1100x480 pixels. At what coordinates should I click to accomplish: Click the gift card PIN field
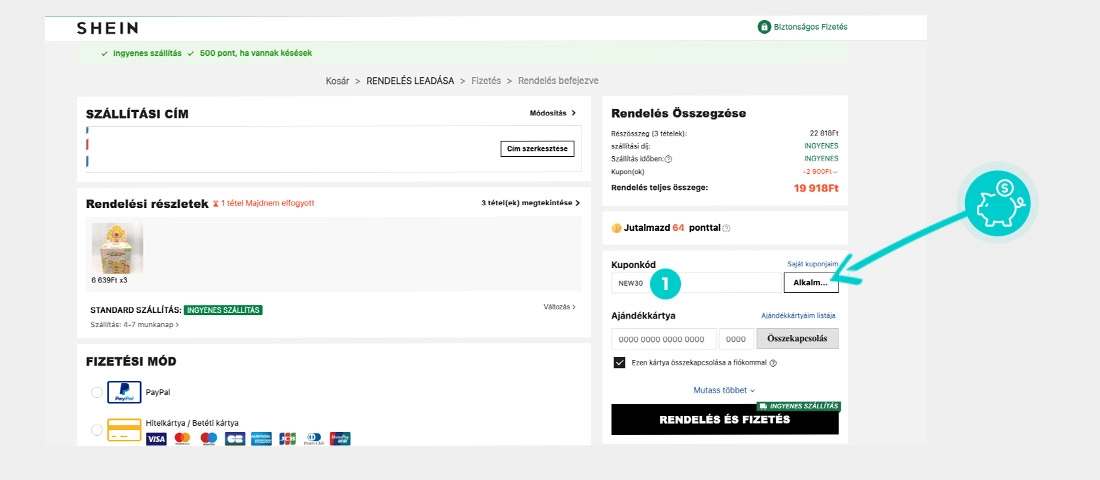(x=736, y=338)
